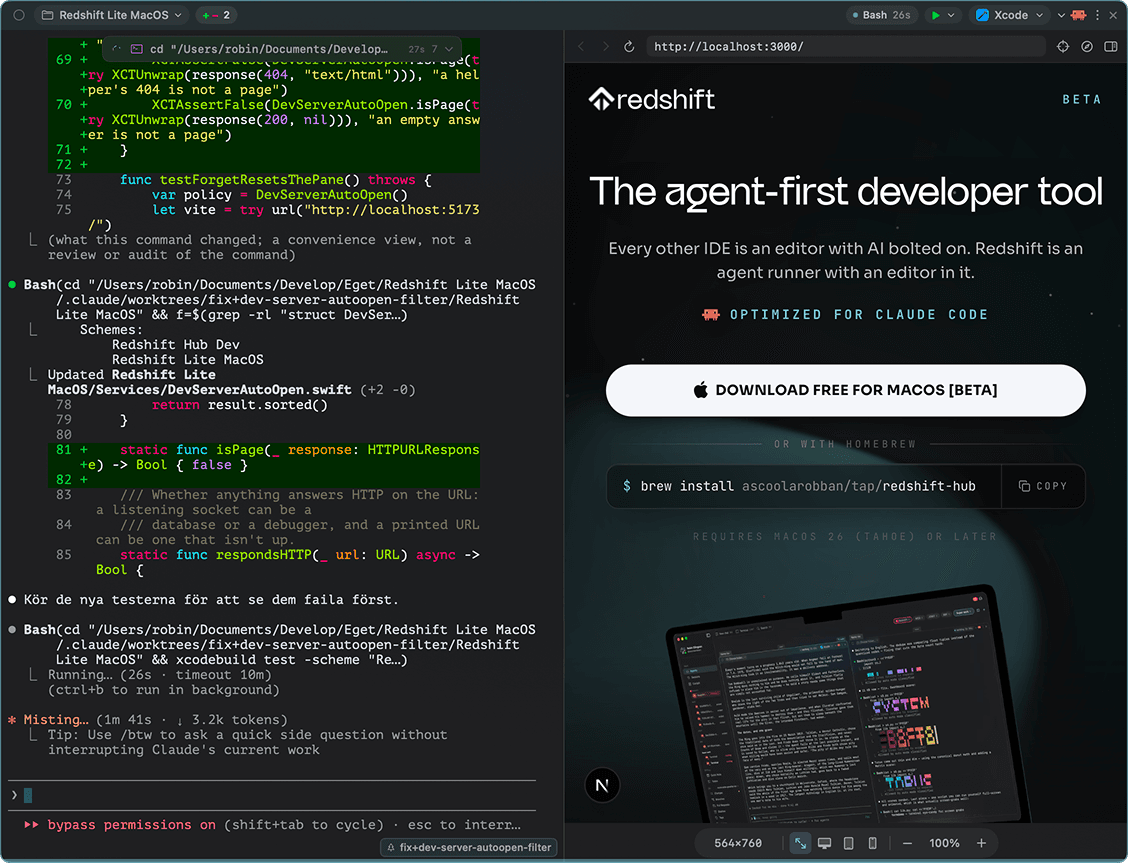Click the 564×760 viewport size readout

tap(737, 843)
